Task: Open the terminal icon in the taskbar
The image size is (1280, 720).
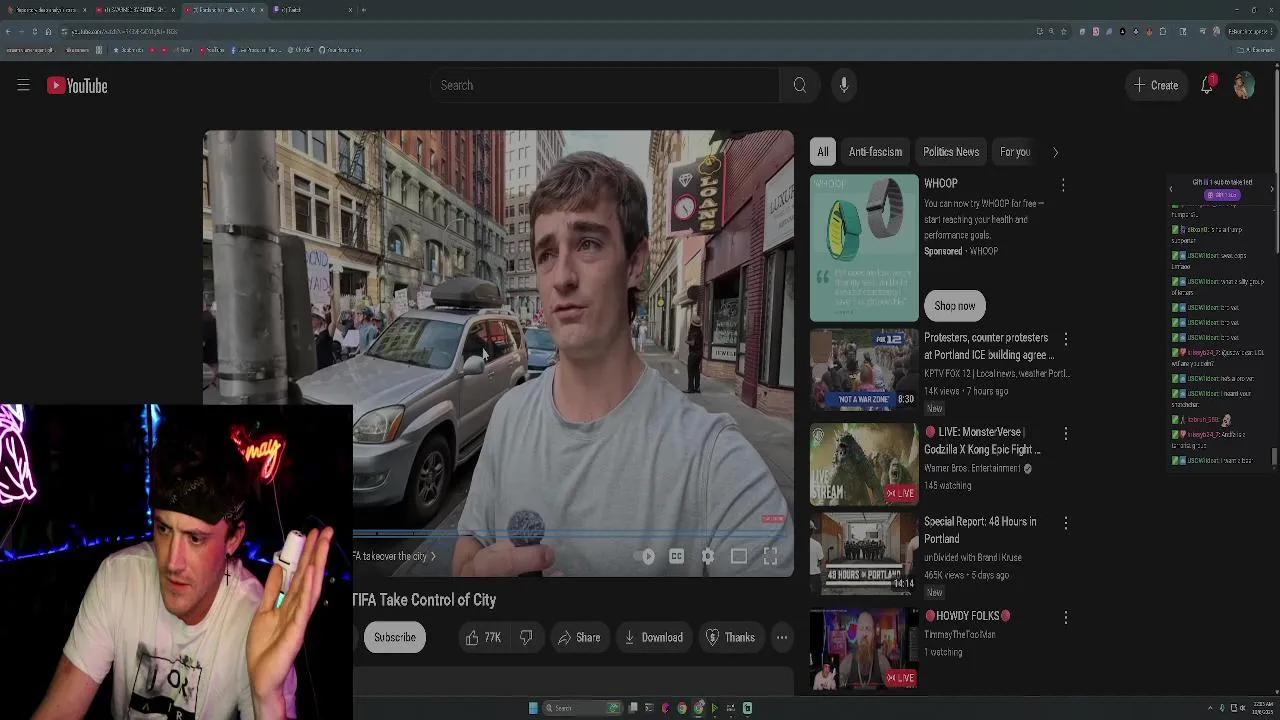Action: [649, 708]
